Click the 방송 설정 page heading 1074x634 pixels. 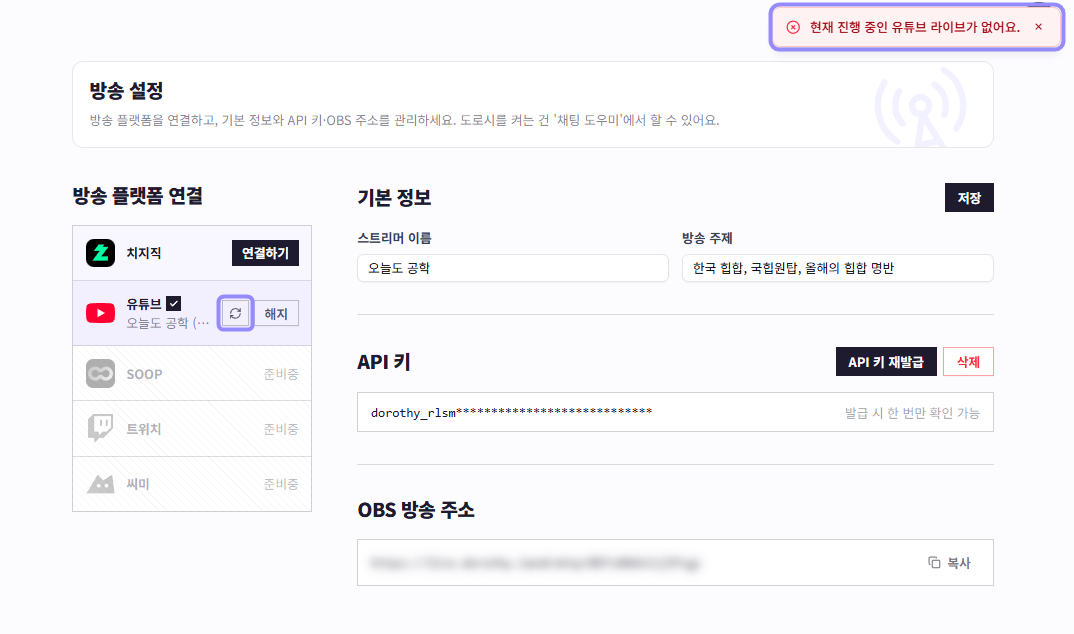pos(126,90)
